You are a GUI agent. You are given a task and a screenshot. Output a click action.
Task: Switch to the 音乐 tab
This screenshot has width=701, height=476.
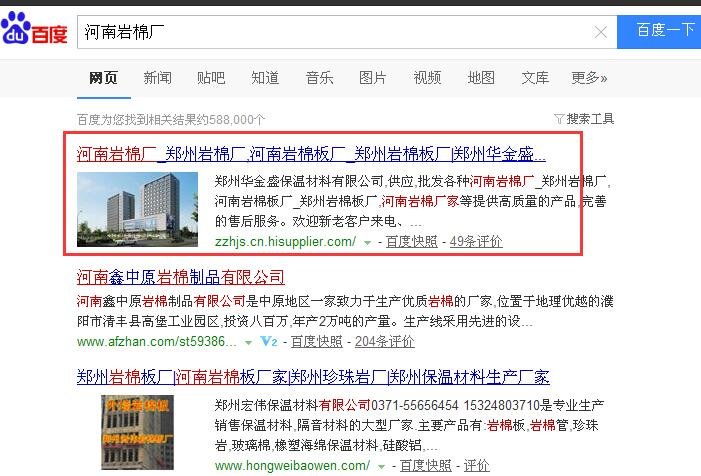pyautogui.click(x=319, y=78)
